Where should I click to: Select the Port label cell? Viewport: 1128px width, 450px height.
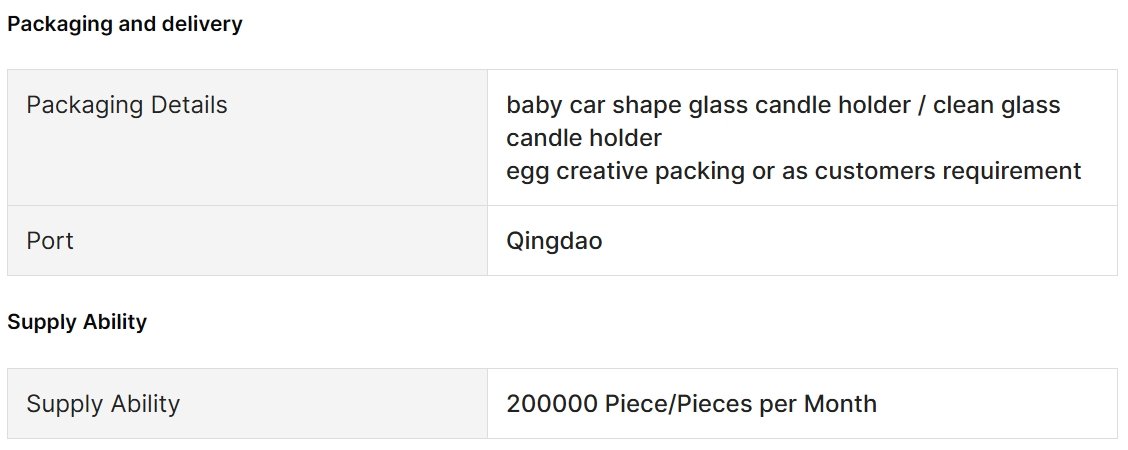247,240
